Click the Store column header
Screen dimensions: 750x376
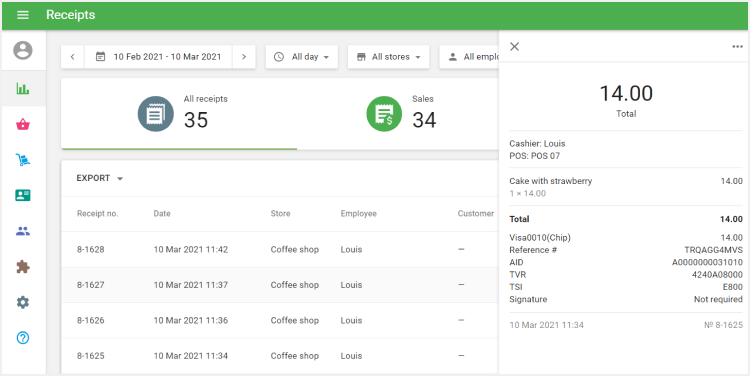(x=280, y=213)
